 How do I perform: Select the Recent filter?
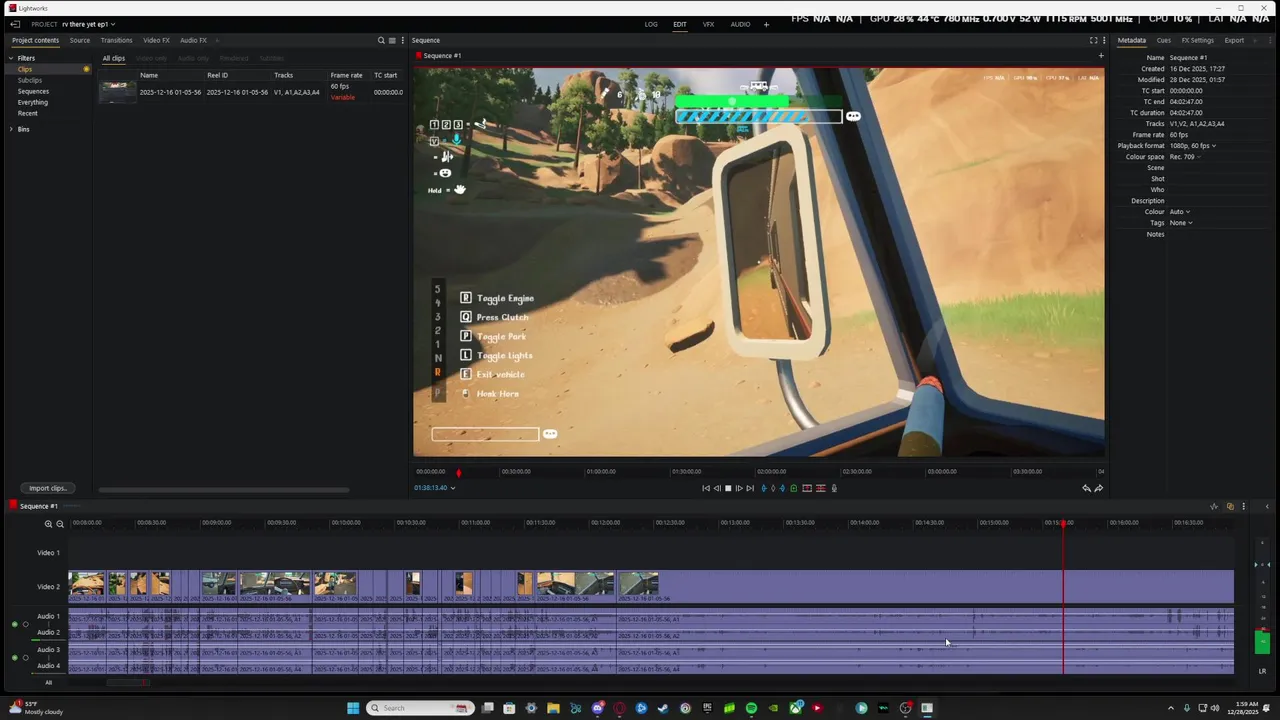[27, 113]
